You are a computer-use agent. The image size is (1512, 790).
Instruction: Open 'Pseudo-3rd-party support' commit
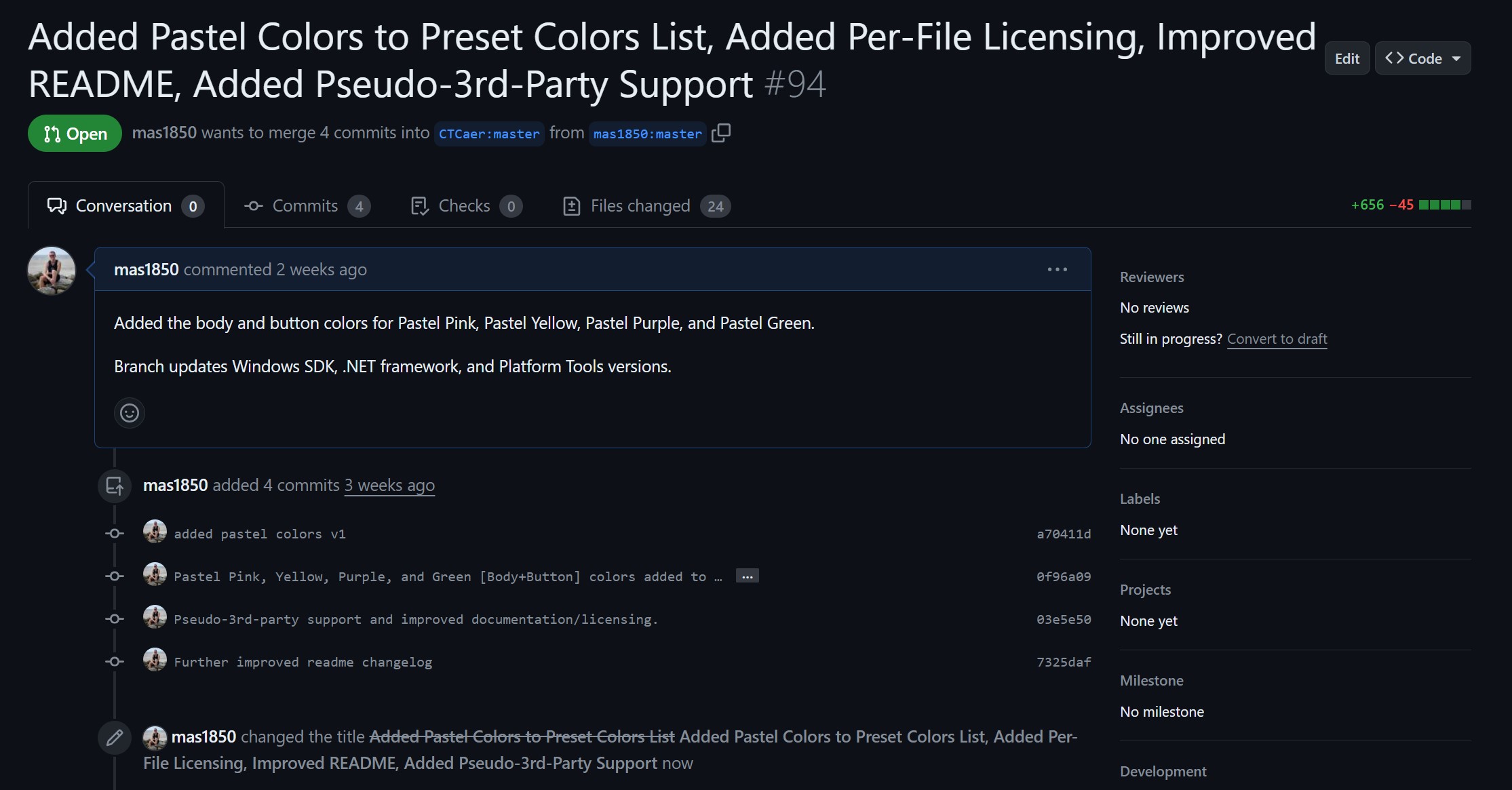click(416, 619)
